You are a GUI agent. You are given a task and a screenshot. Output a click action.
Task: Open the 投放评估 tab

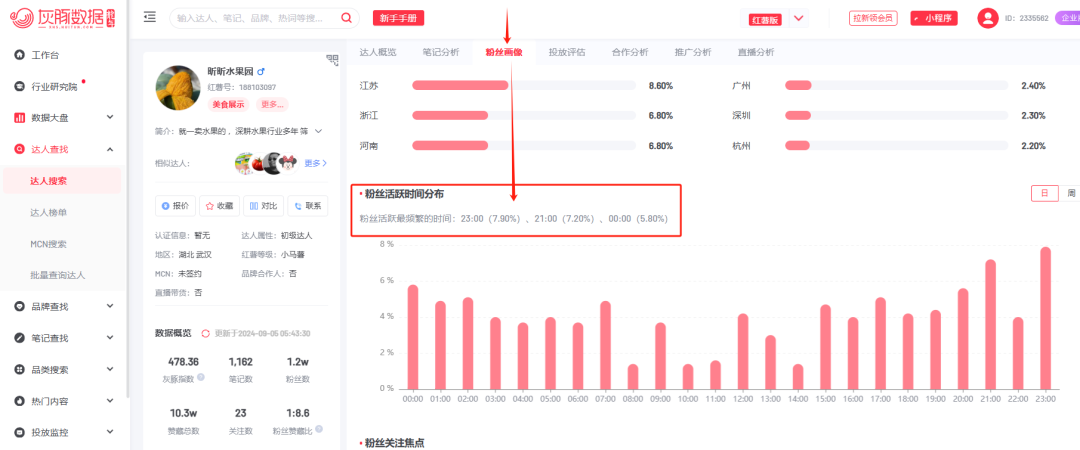coord(567,52)
